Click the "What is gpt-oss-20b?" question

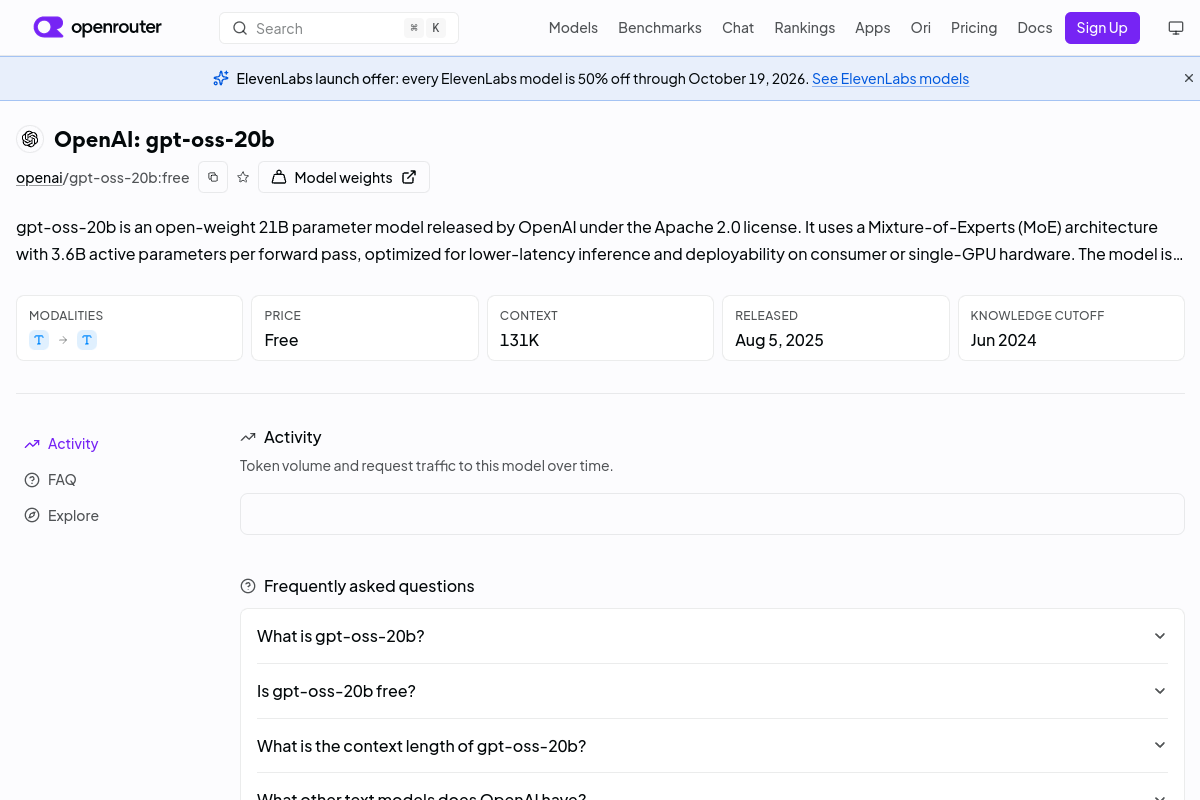[341, 636]
